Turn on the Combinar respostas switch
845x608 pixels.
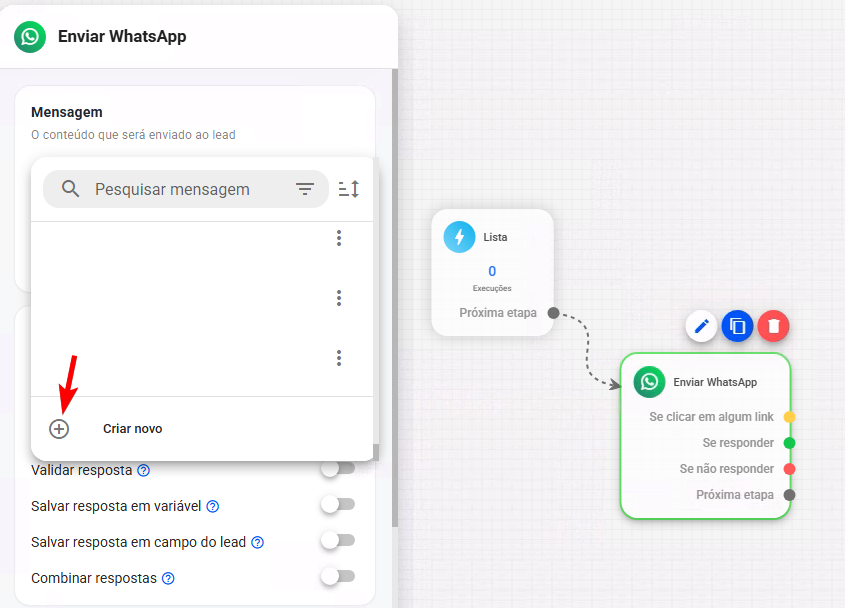(x=338, y=576)
